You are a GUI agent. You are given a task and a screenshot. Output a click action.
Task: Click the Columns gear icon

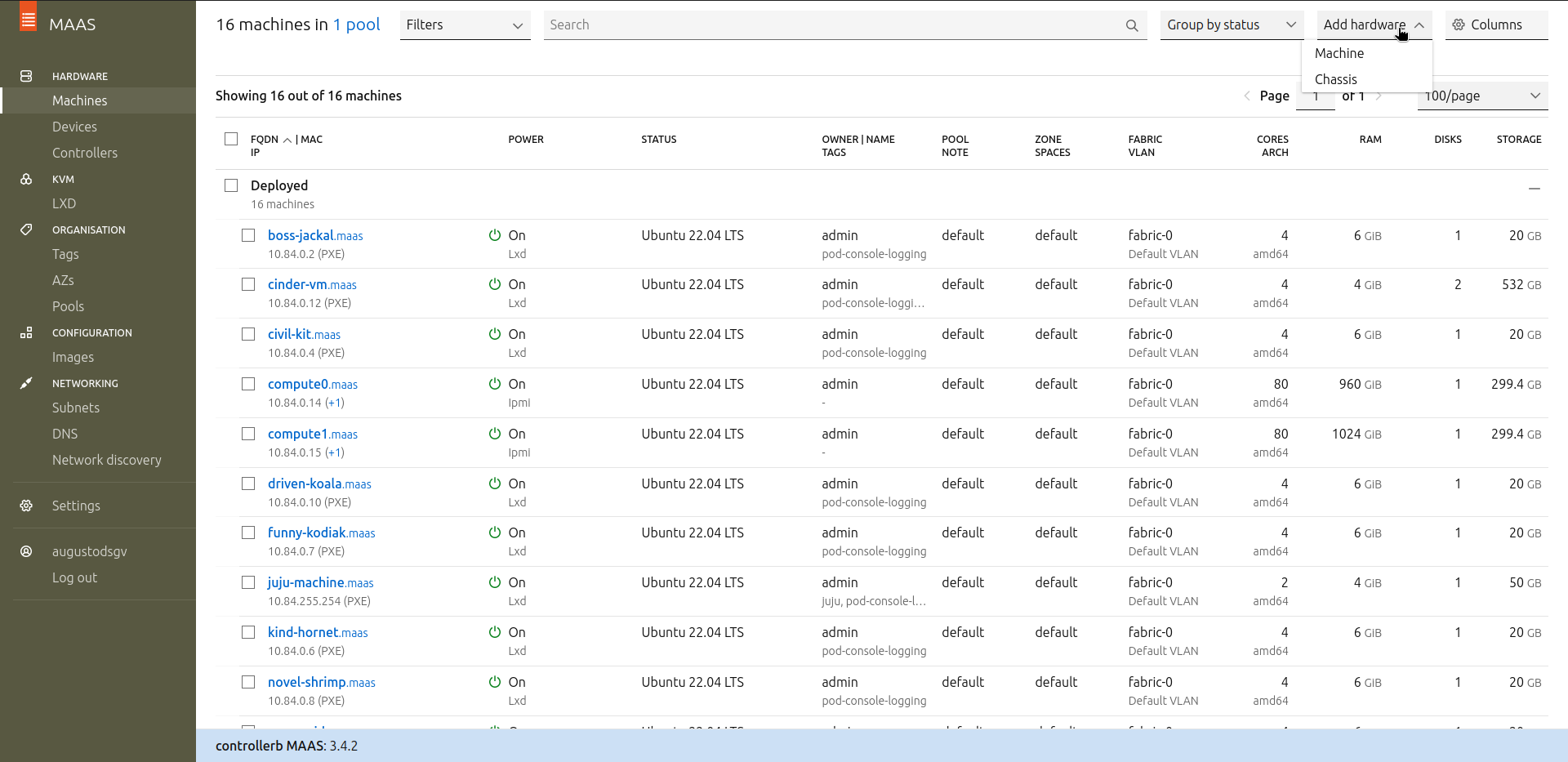[x=1459, y=25]
